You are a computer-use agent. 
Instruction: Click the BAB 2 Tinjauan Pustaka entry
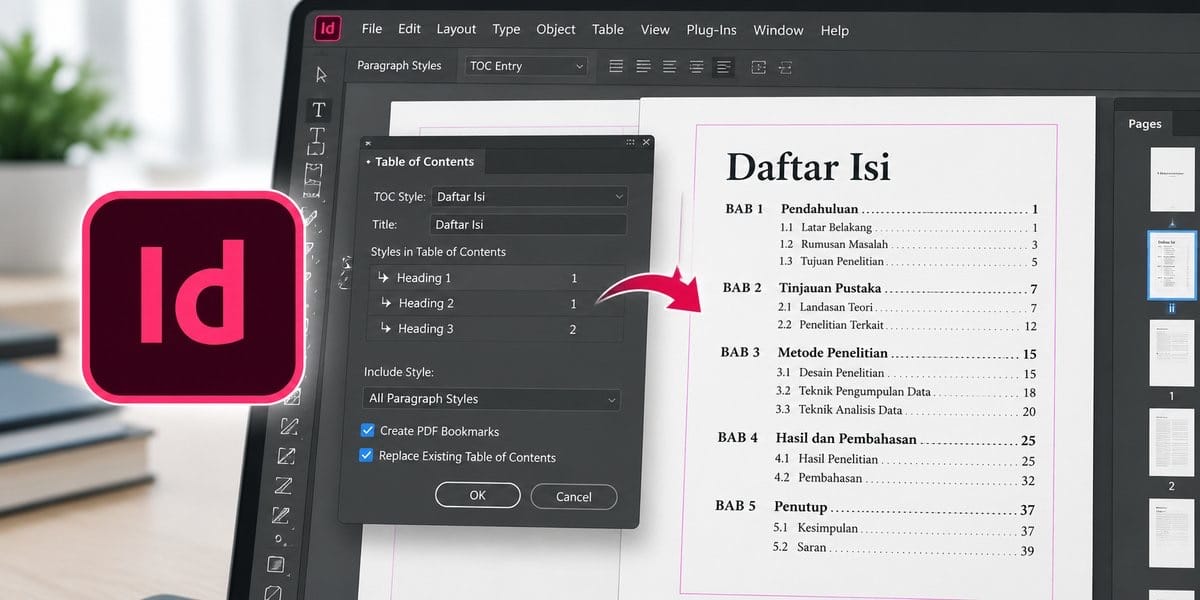(880, 289)
